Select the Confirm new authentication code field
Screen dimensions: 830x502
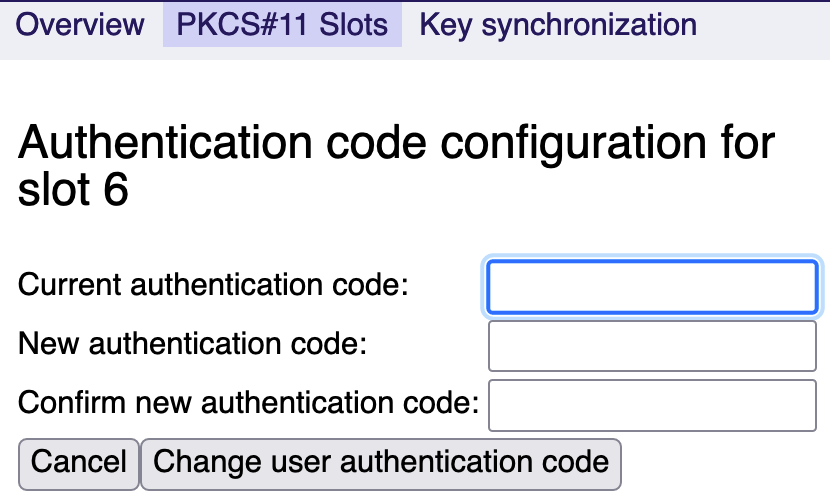pos(652,404)
